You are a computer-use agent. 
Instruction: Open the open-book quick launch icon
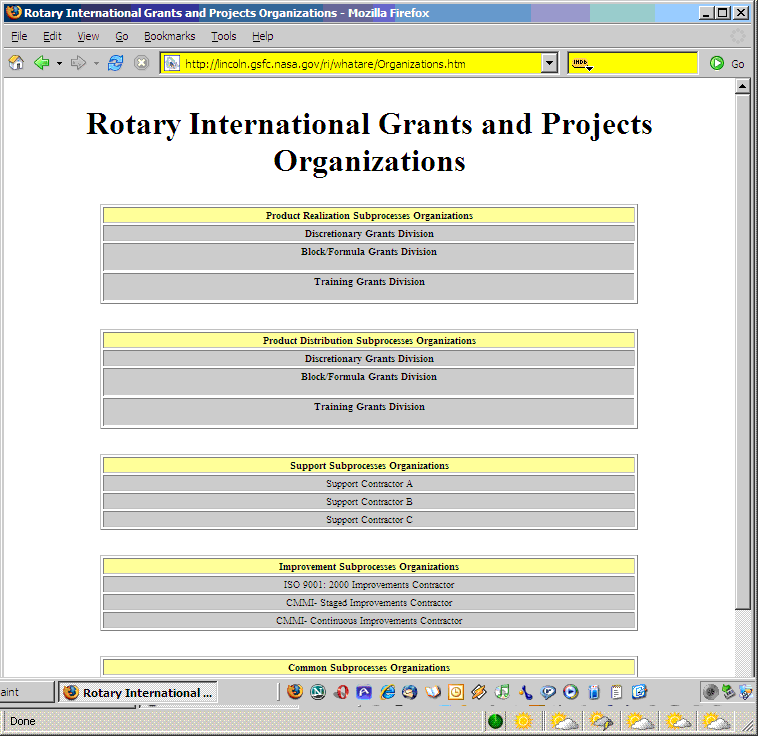(433, 692)
